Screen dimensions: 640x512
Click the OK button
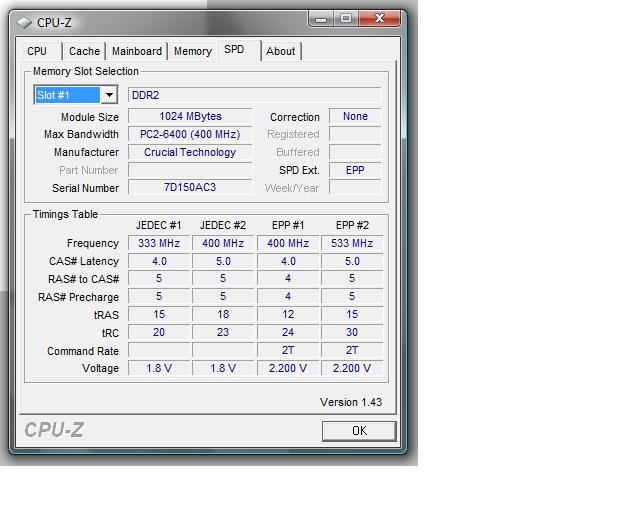359,431
